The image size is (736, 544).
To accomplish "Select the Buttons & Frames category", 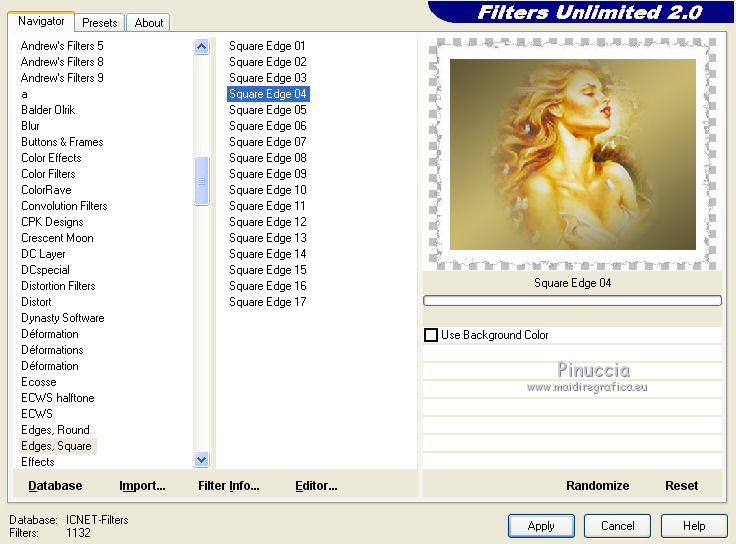I will pos(62,142).
